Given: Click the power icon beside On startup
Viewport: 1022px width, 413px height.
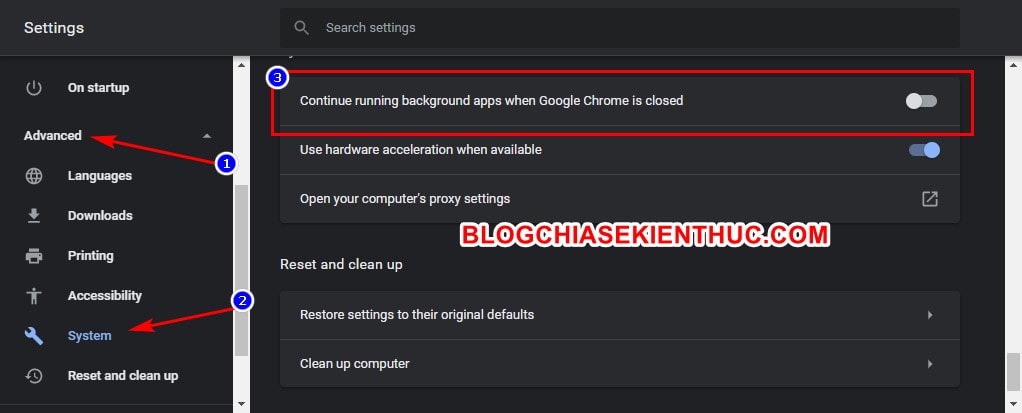Looking at the screenshot, I should (x=34, y=87).
